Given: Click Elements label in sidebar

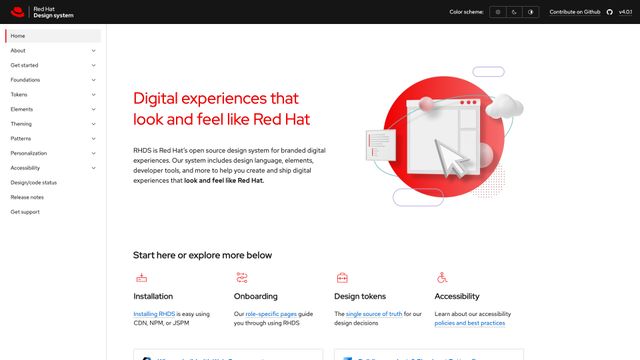Looking at the screenshot, I should (22, 109).
